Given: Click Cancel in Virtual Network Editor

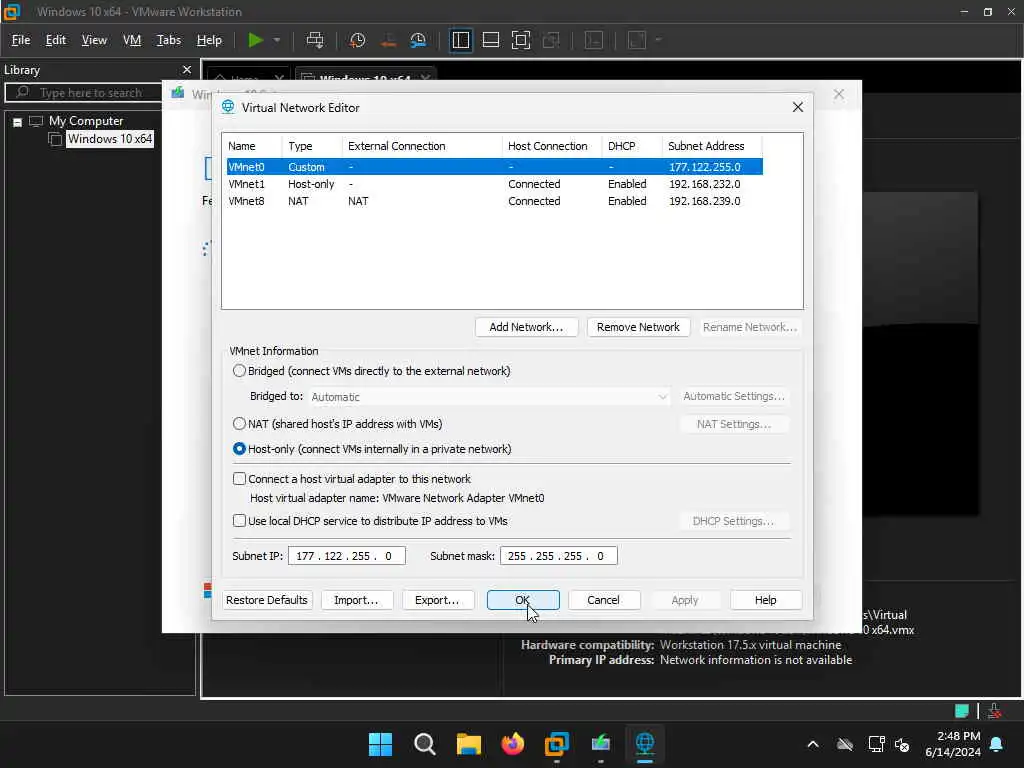Looking at the screenshot, I should [603, 600].
